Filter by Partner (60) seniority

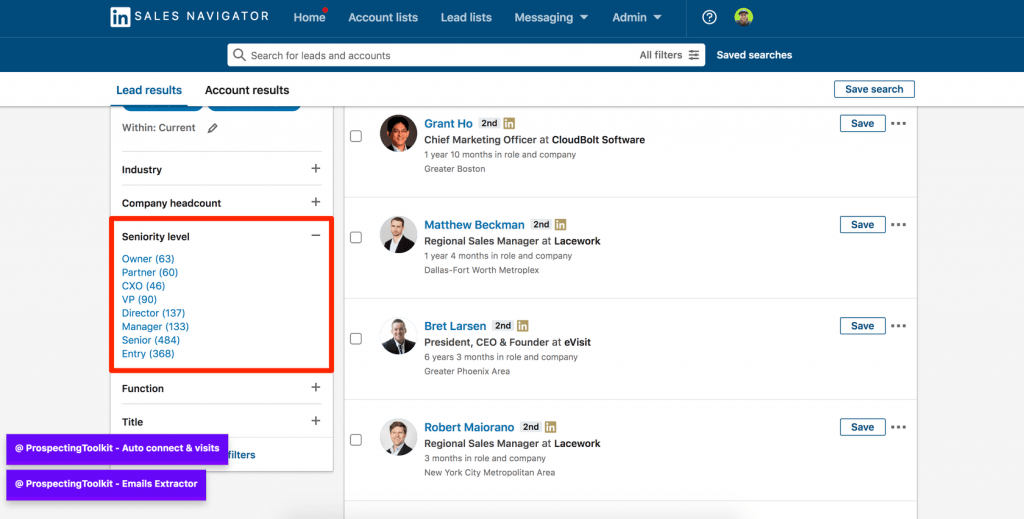click(x=150, y=272)
